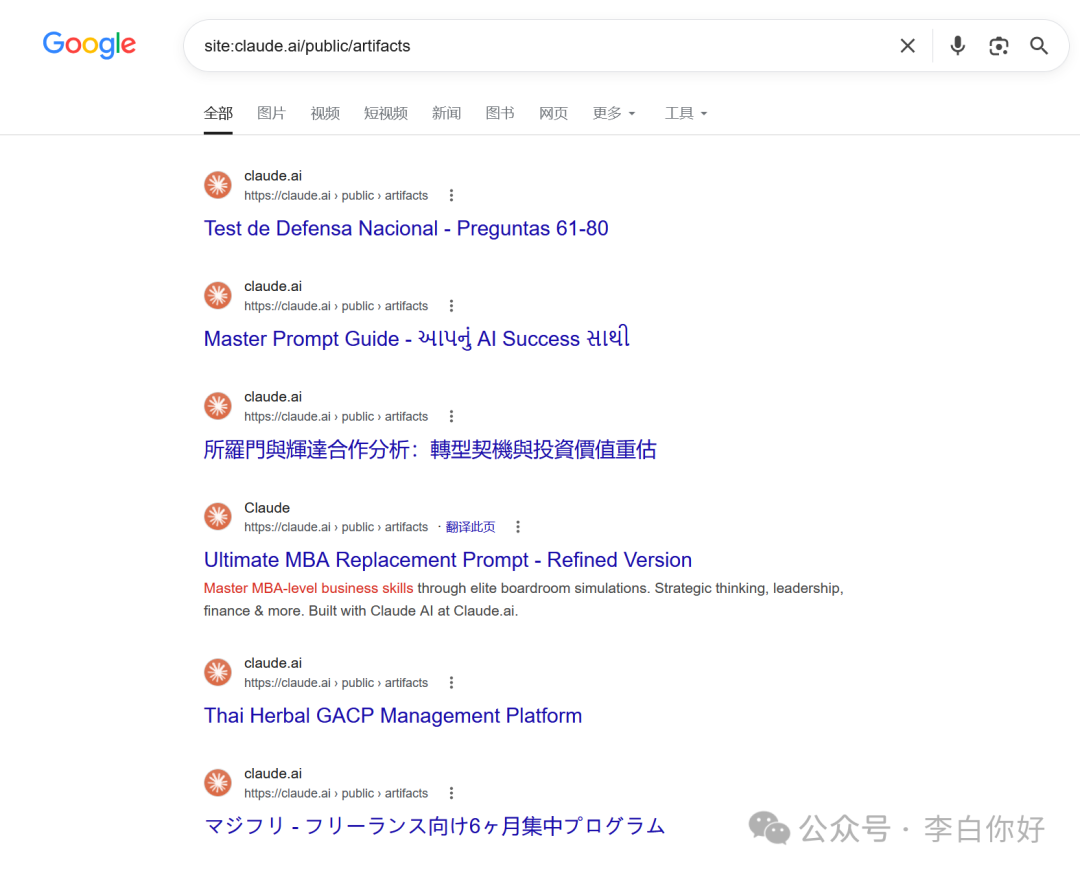Screen dimensions: 1080x873
Task: Open more options for 所羅門與輝達 result
Action: (x=451, y=416)
